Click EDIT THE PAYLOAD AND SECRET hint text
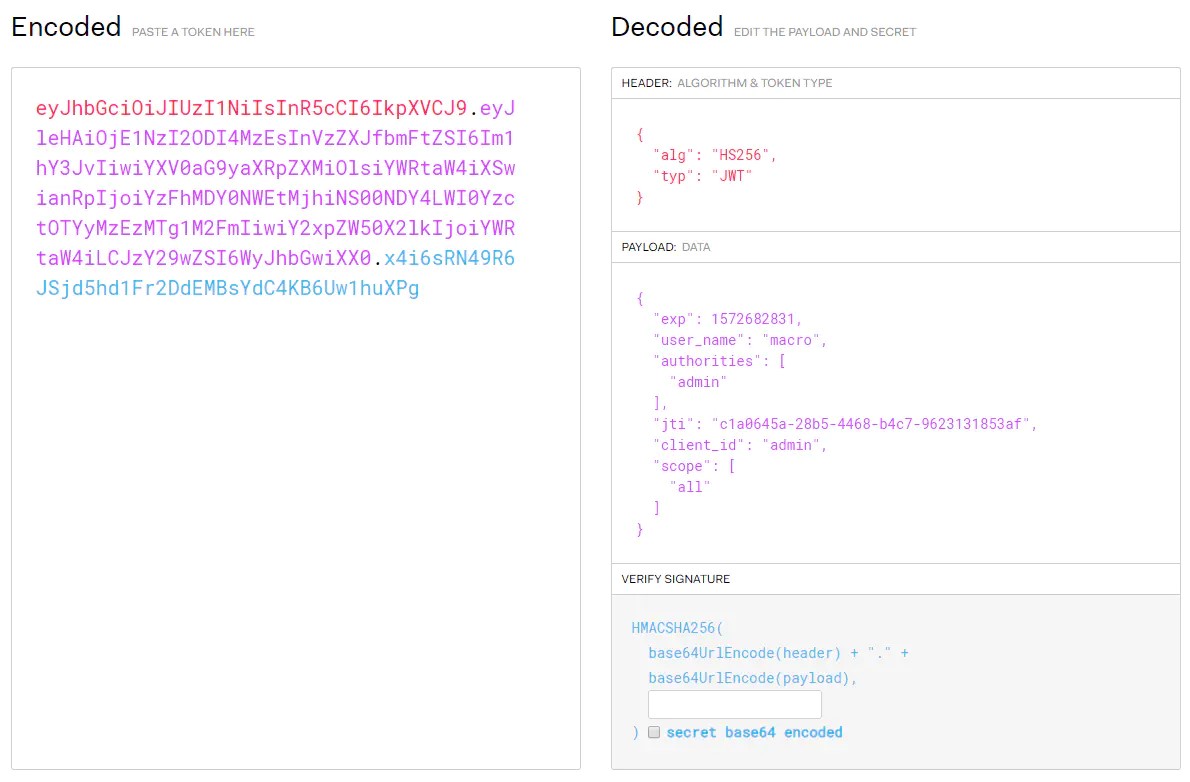Viewport: 1190px width, 782px height. click(824, 32)
